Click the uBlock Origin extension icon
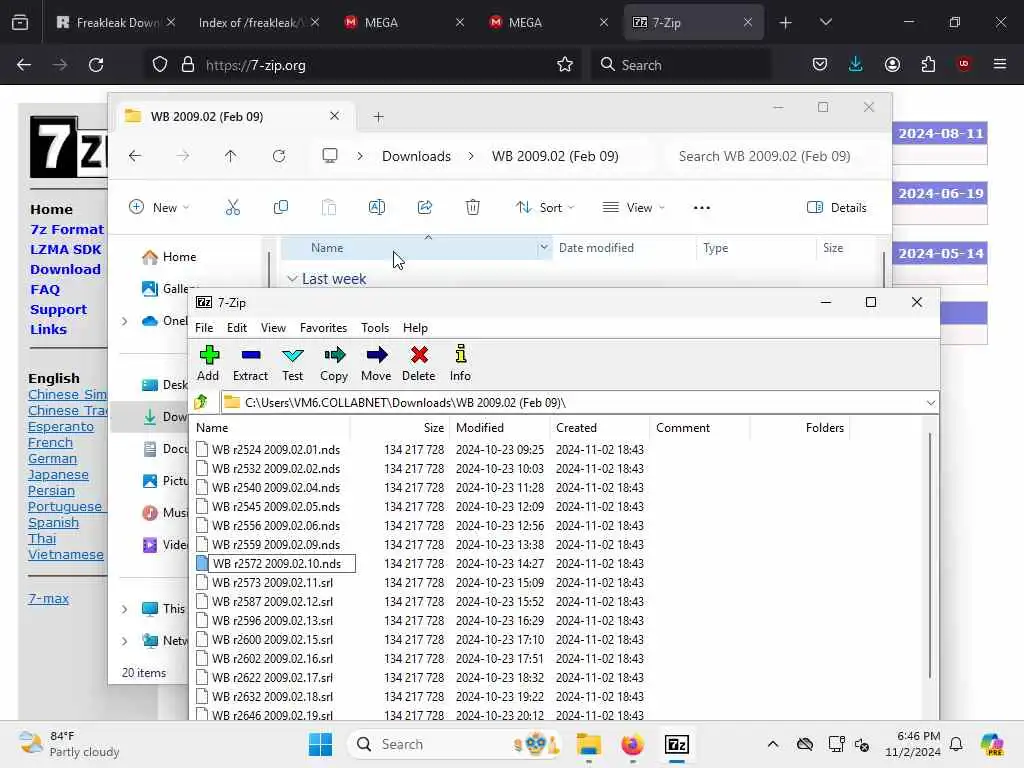Screen dimensions: 1024x768 (964, 64)
